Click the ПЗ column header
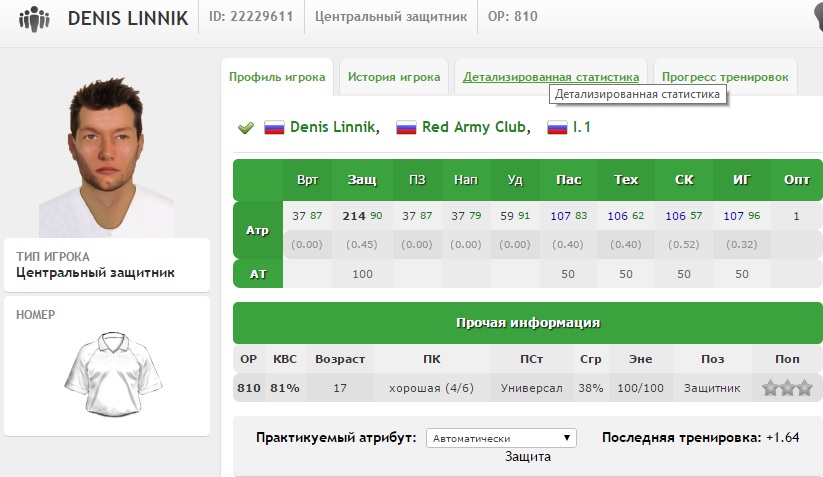 pyautogui.click(x=417, y=180)
